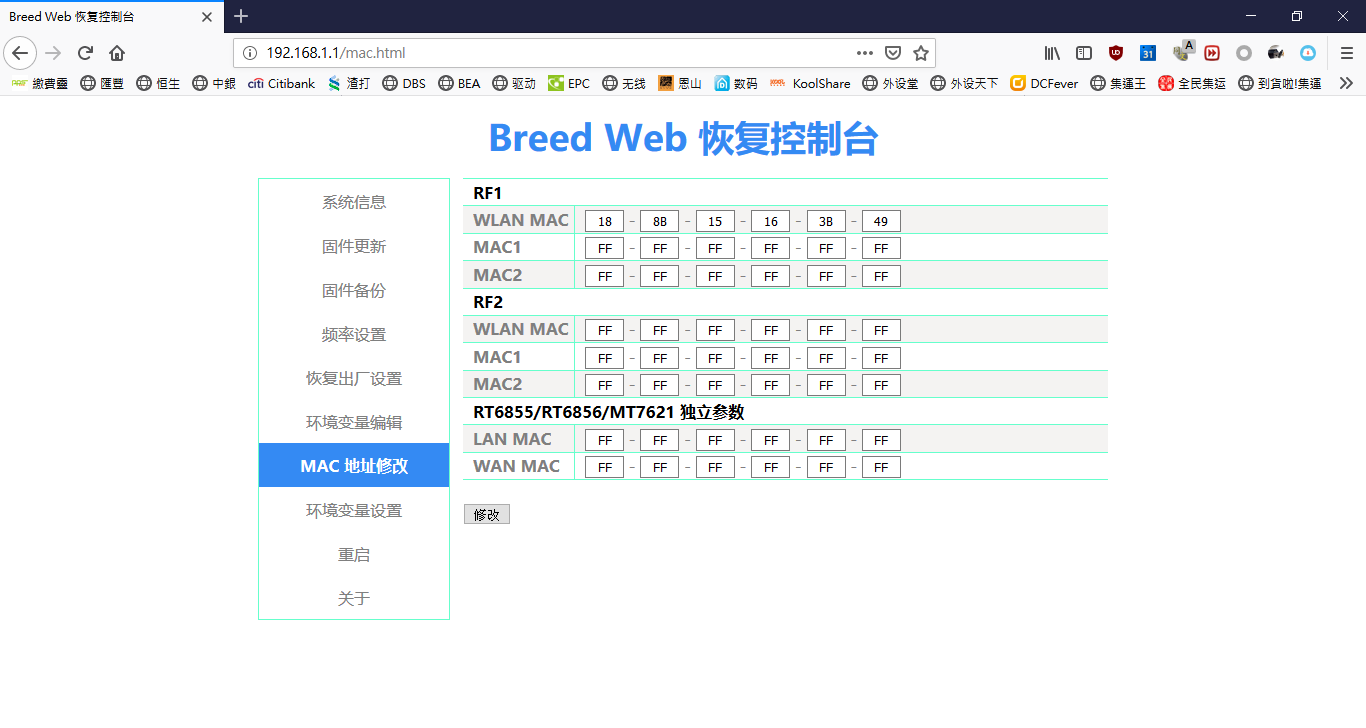Click the last byte field of WAN MAC

tap(881, 467)
